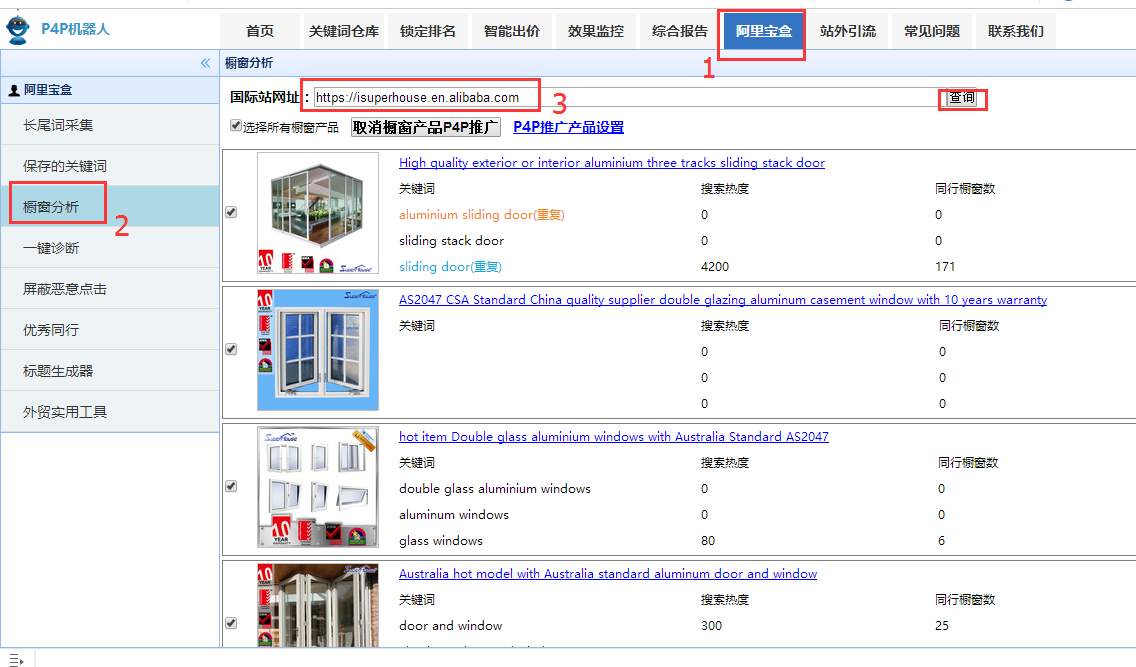1136x667 pixels.
Task: Open the 综合报告 tab
Action: 680,31
